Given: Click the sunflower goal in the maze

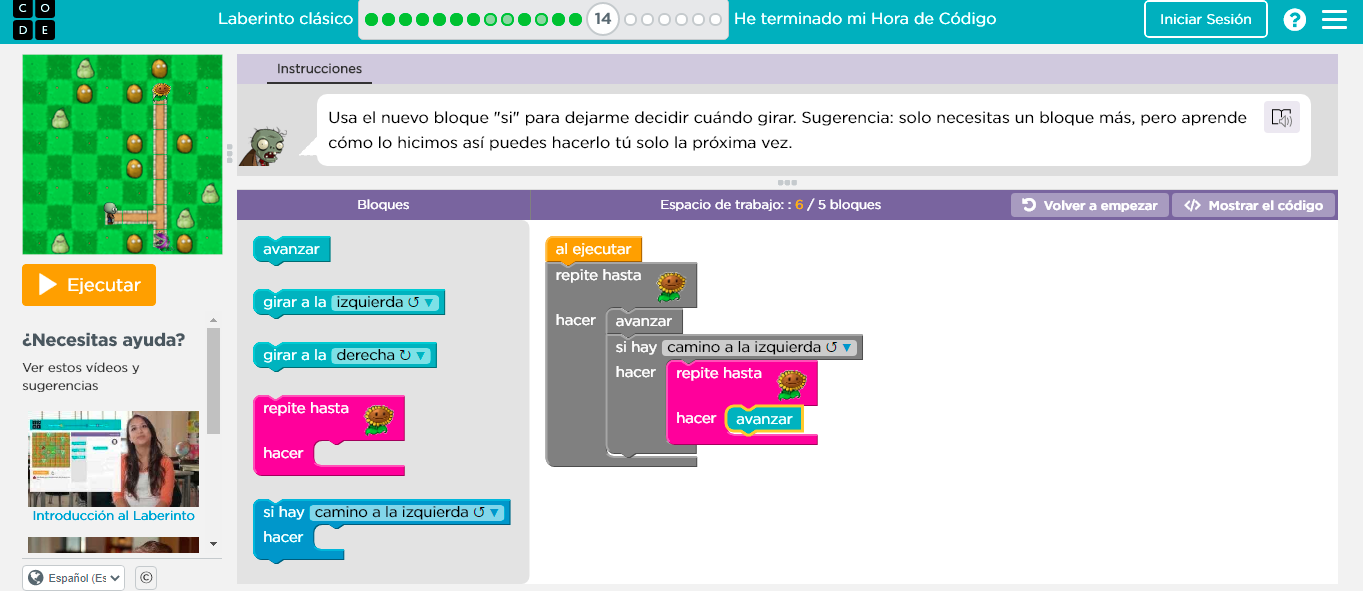Looking at the screenshot, I should 160,93.
